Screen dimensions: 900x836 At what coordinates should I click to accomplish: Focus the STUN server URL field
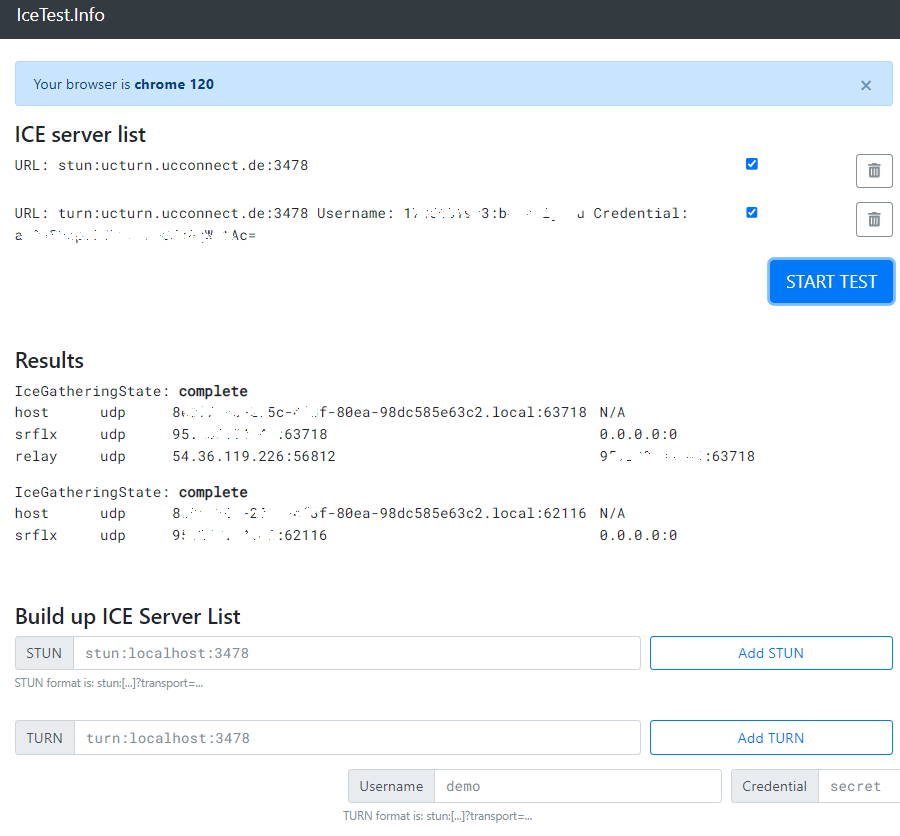356,653
